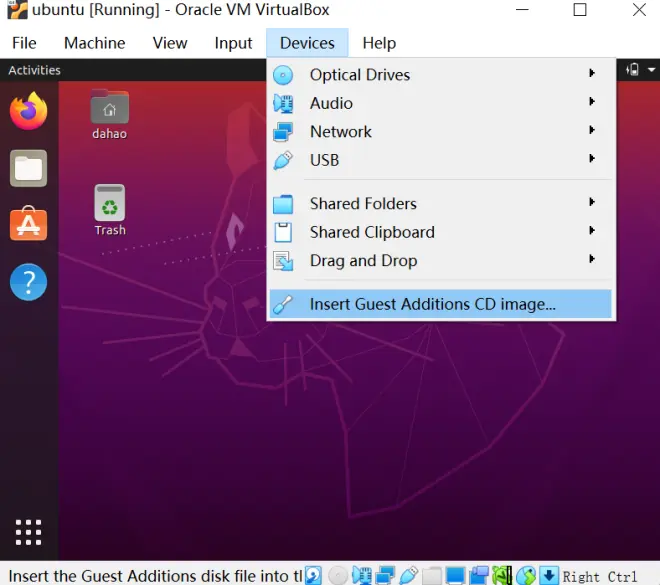660x585 pixels.
Task: Click the keyboard capture arrow indicator
Action: [x=549, y=575]
